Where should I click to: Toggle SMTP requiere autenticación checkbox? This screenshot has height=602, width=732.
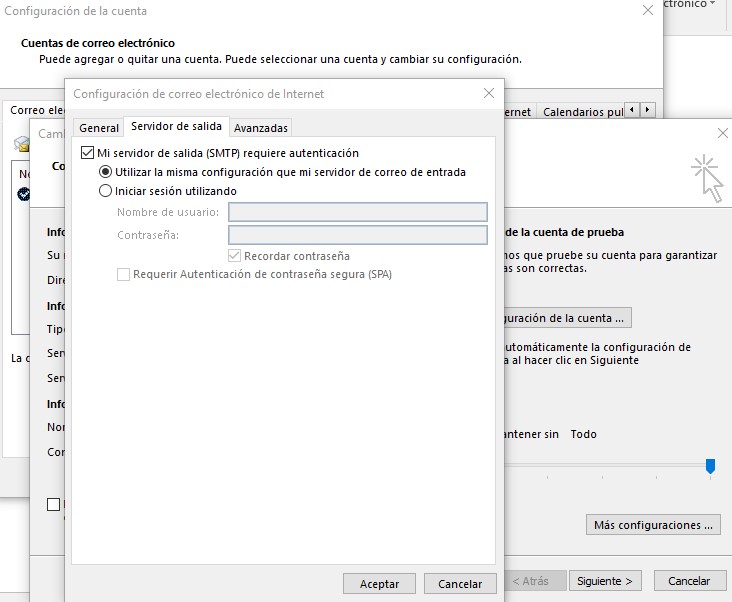(x=87, y=153)
